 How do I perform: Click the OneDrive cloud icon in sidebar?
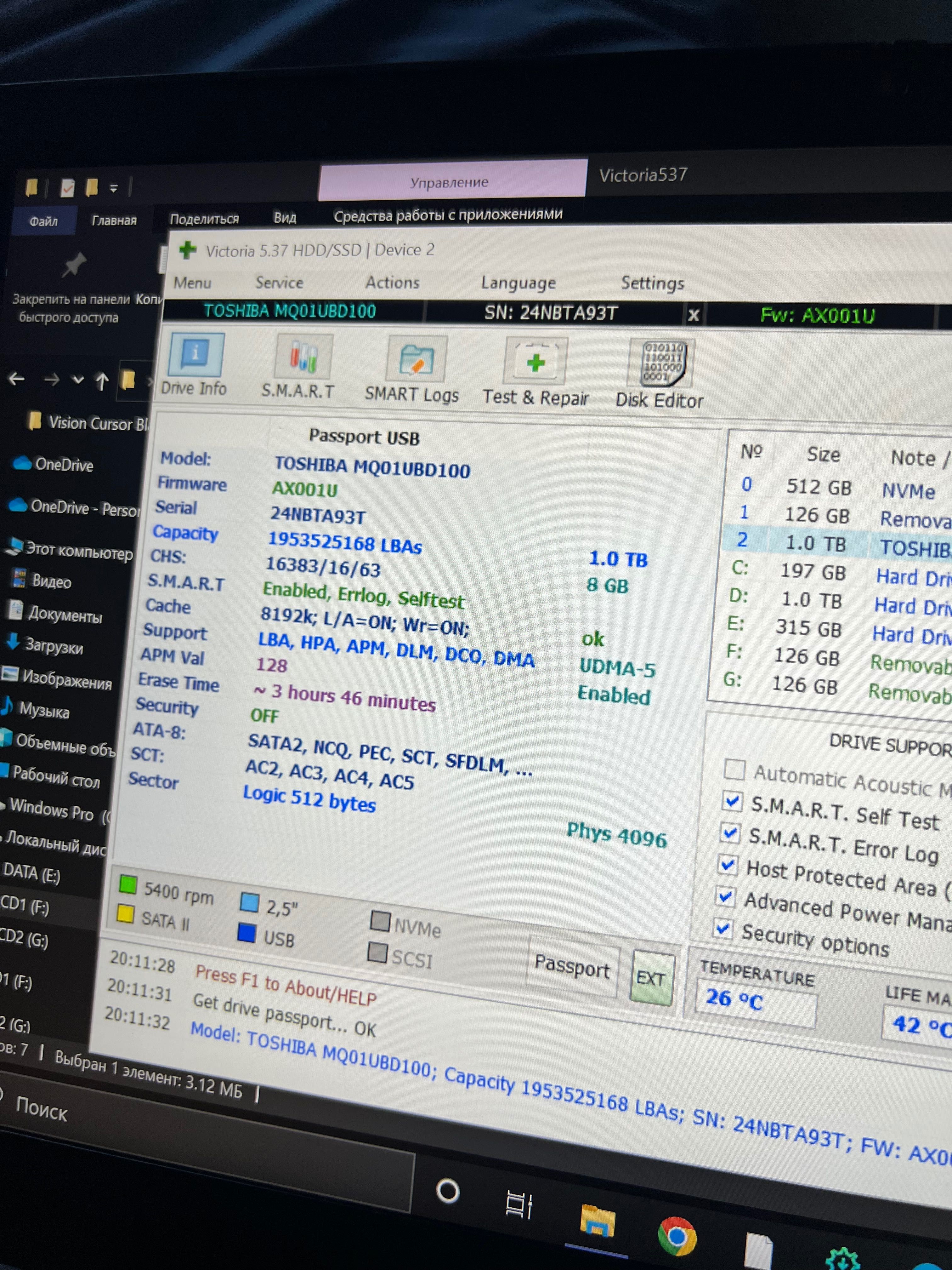[x=22, y=463]
